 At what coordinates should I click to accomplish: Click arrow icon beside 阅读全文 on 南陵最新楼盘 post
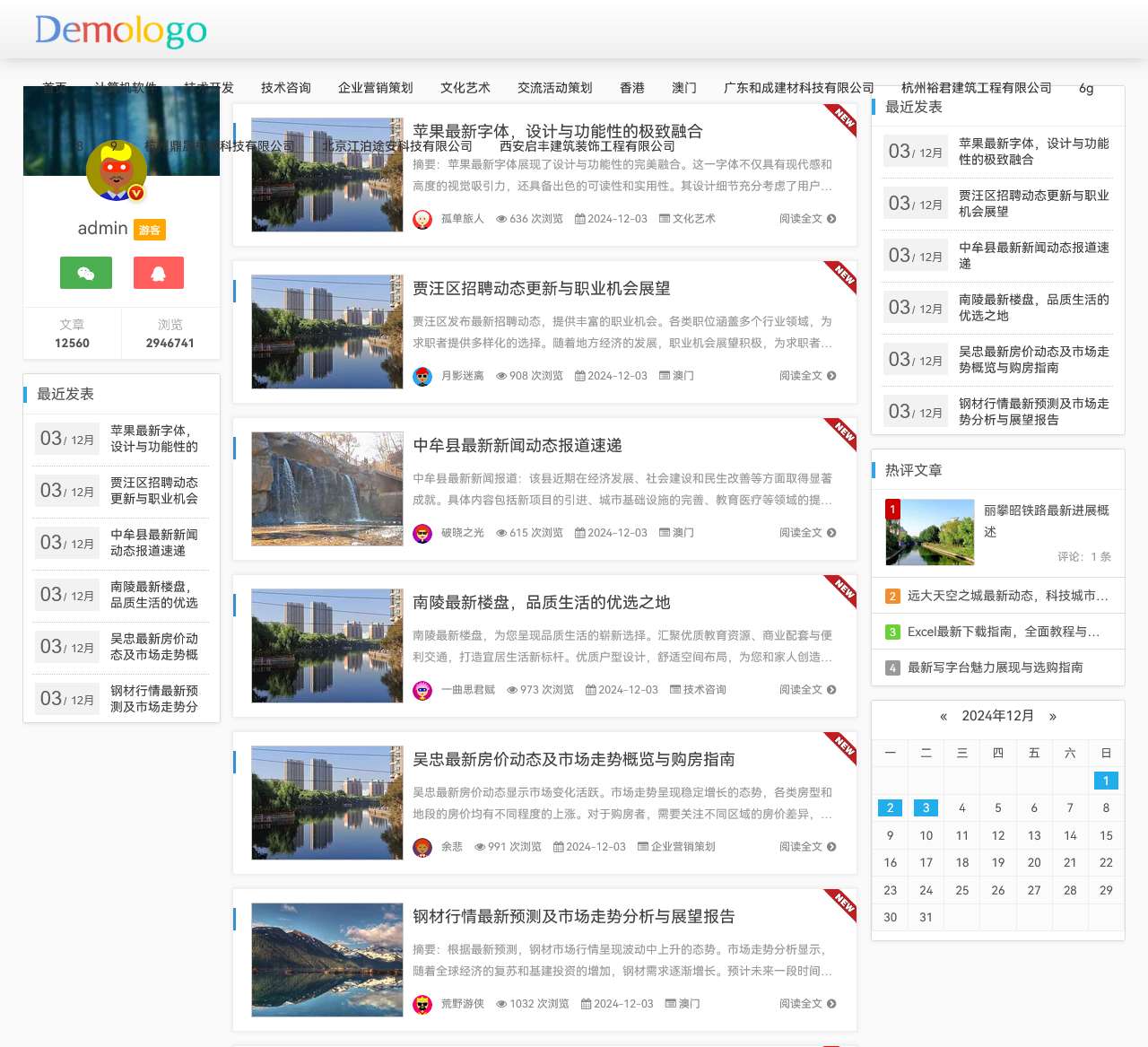coord(831,690)
